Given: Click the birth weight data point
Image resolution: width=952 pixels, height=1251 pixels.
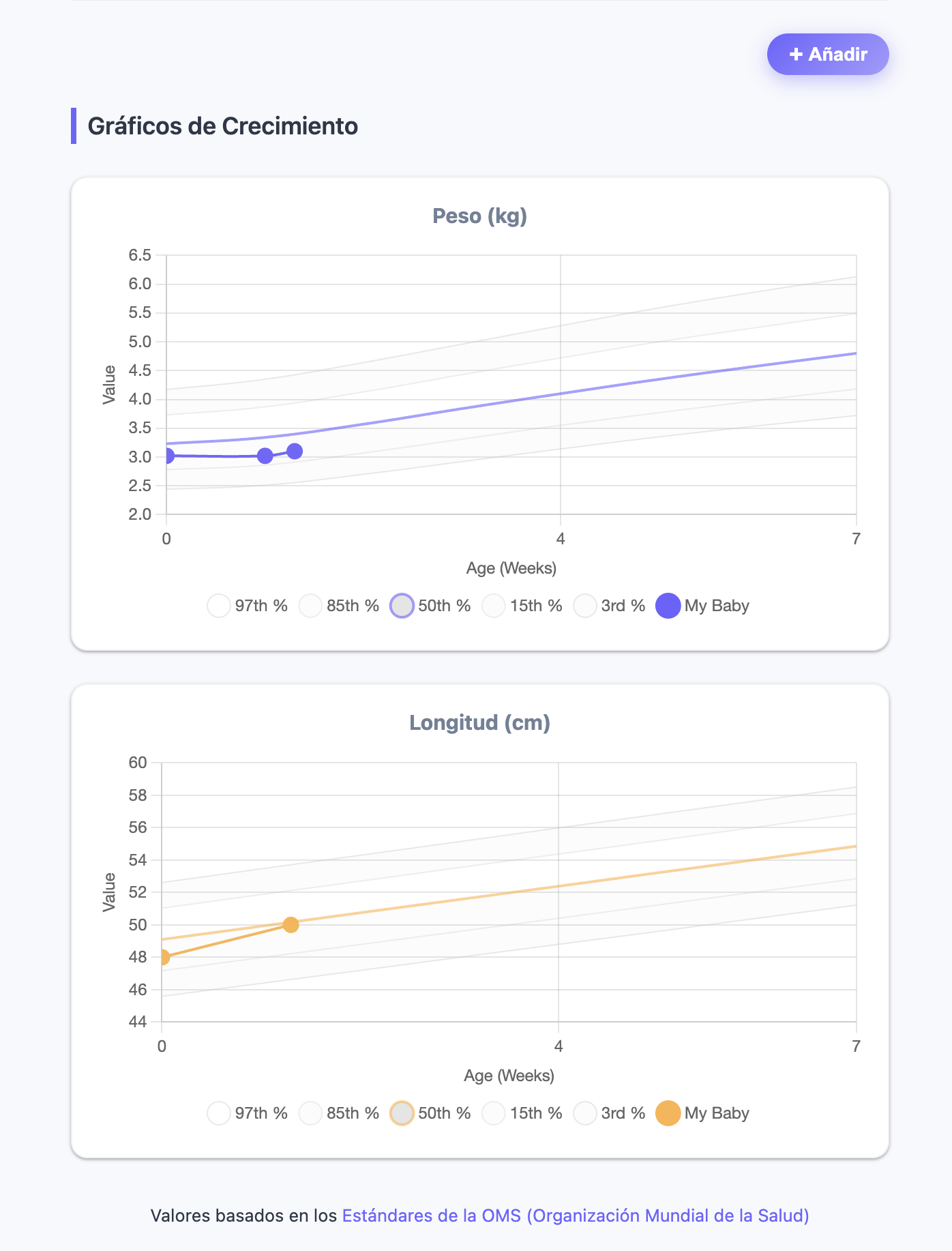Looking at the screenshot, I should click(x=167, y=456).
